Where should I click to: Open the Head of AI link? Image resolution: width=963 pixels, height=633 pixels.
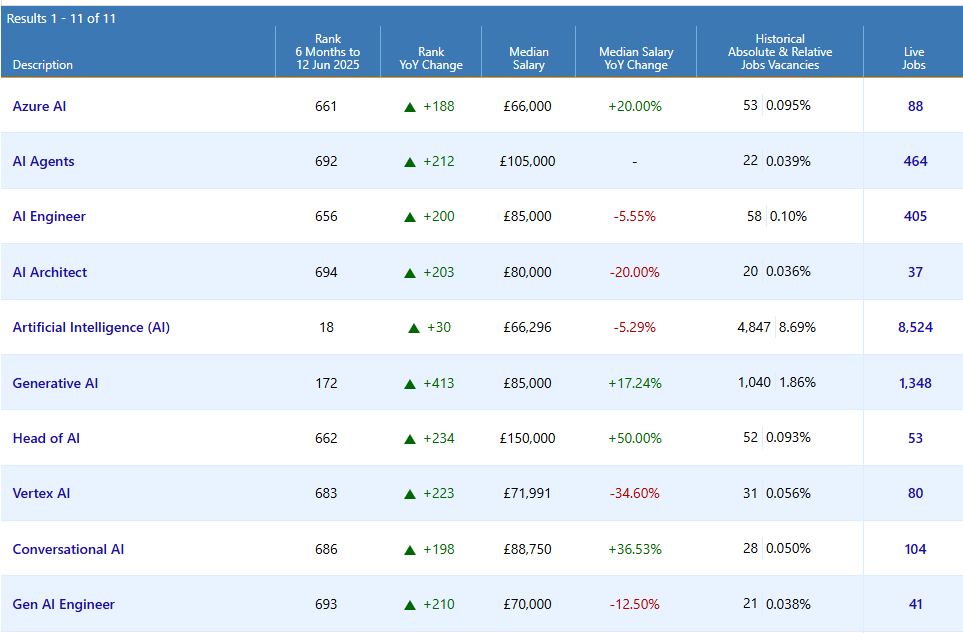pyautogui.click(x=46, y=438)
